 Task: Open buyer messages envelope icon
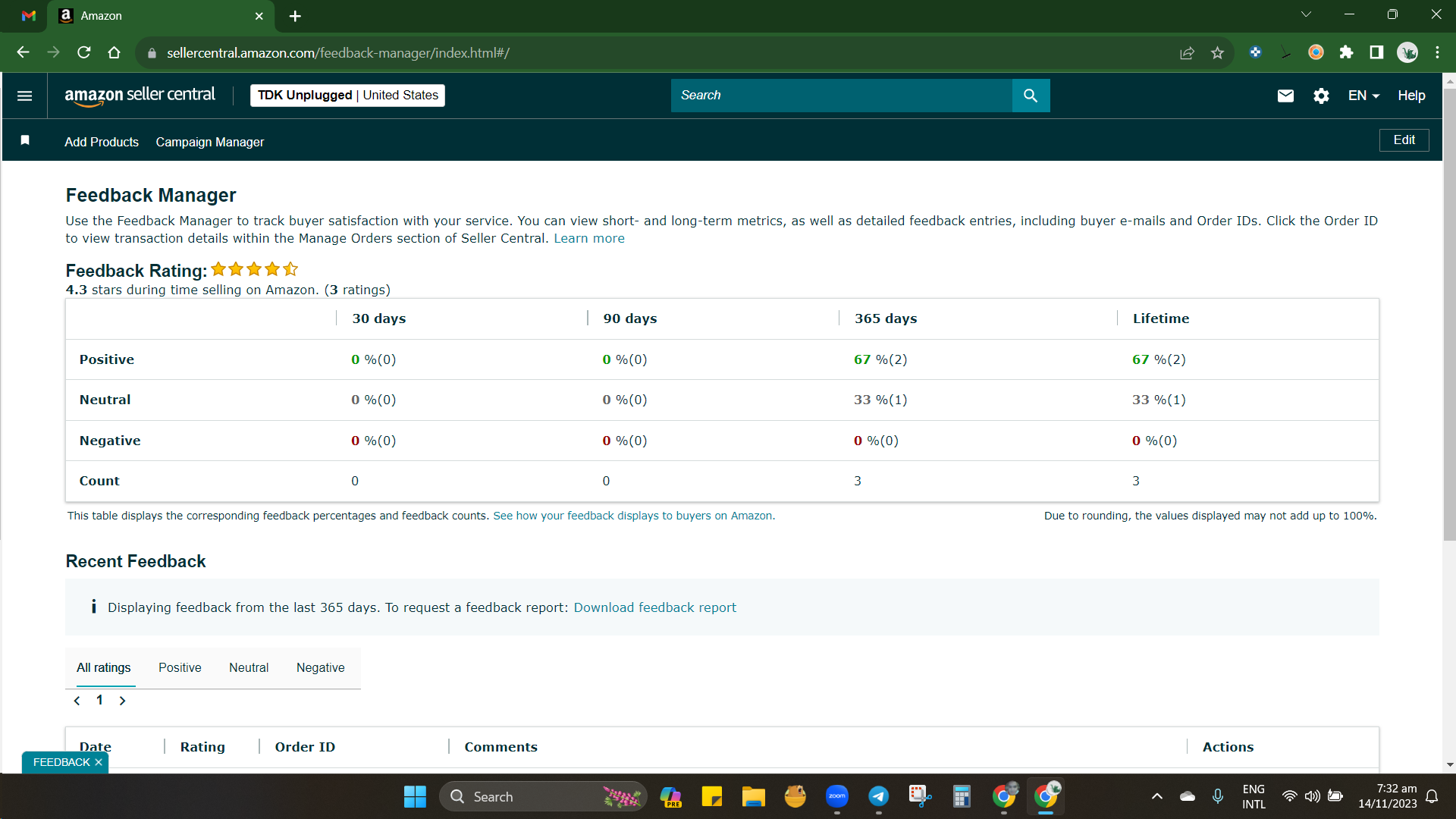[1285, 96]
